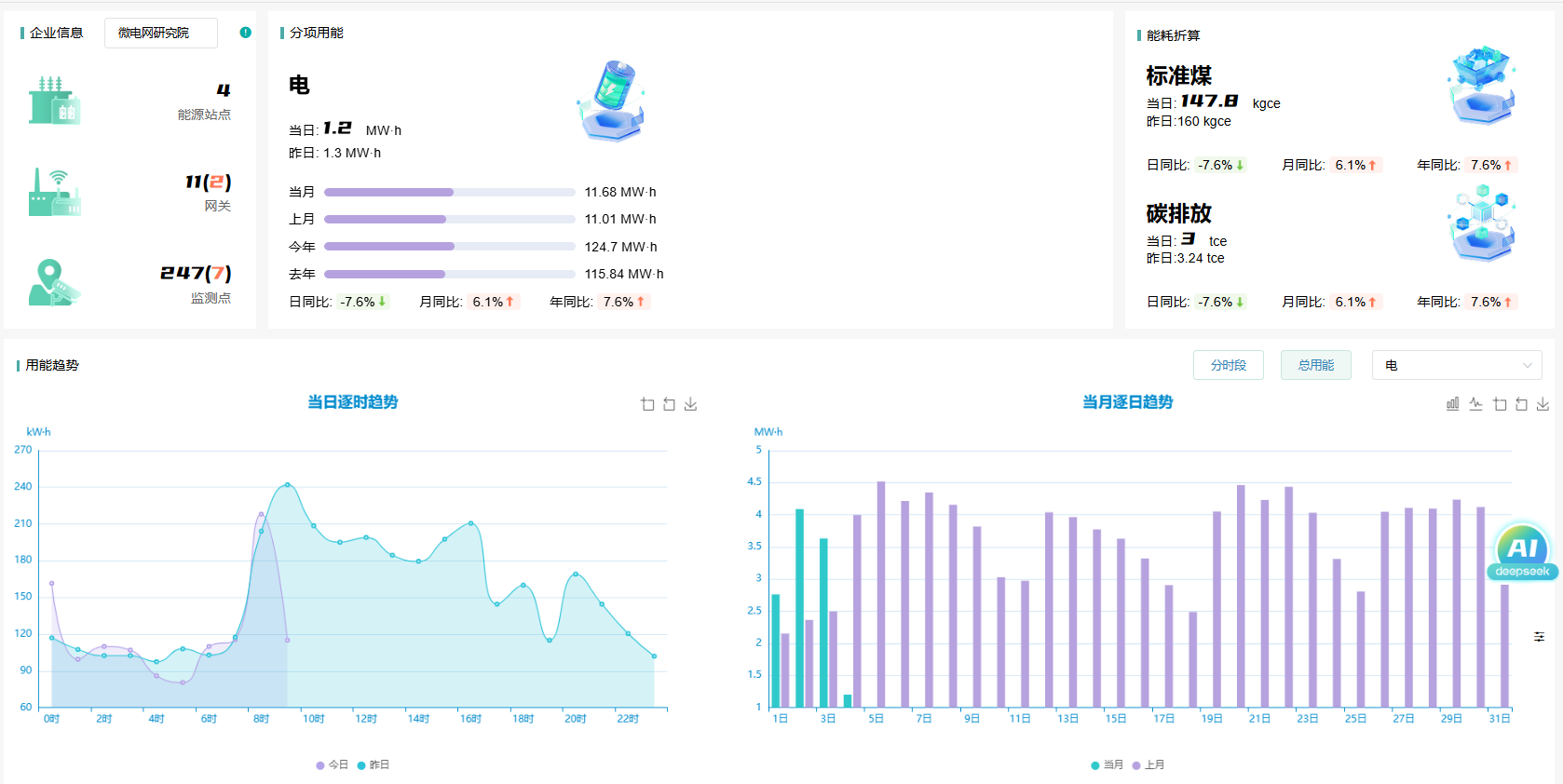Click the 监测点 count 247(7)
Viewport: 1563px width, 784px height.
pos(196,273)
